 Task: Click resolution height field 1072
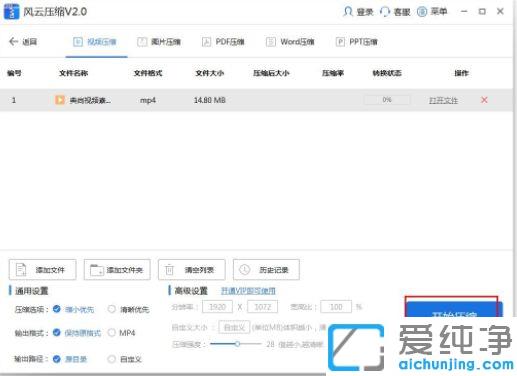point(263,307)
